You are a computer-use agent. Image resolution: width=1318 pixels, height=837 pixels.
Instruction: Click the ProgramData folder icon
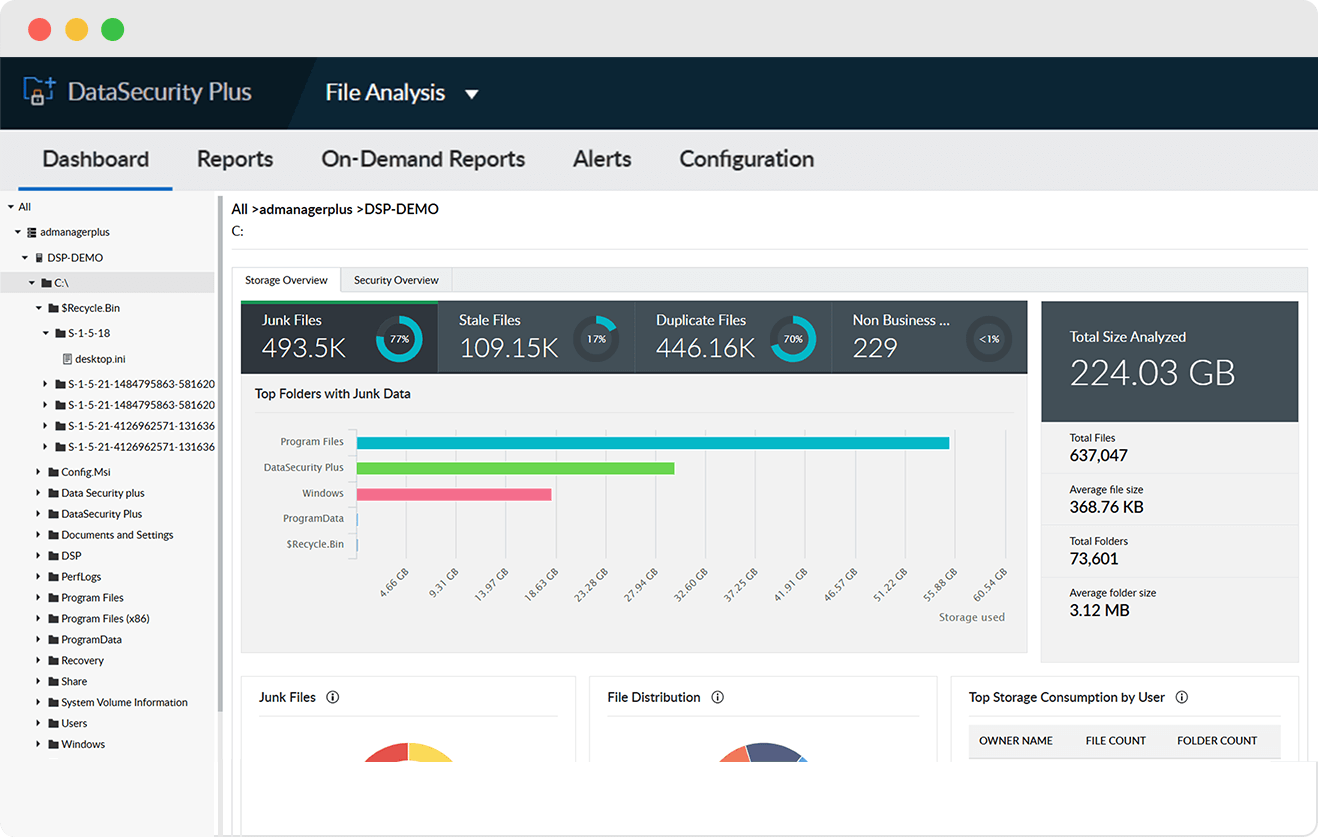53,640
